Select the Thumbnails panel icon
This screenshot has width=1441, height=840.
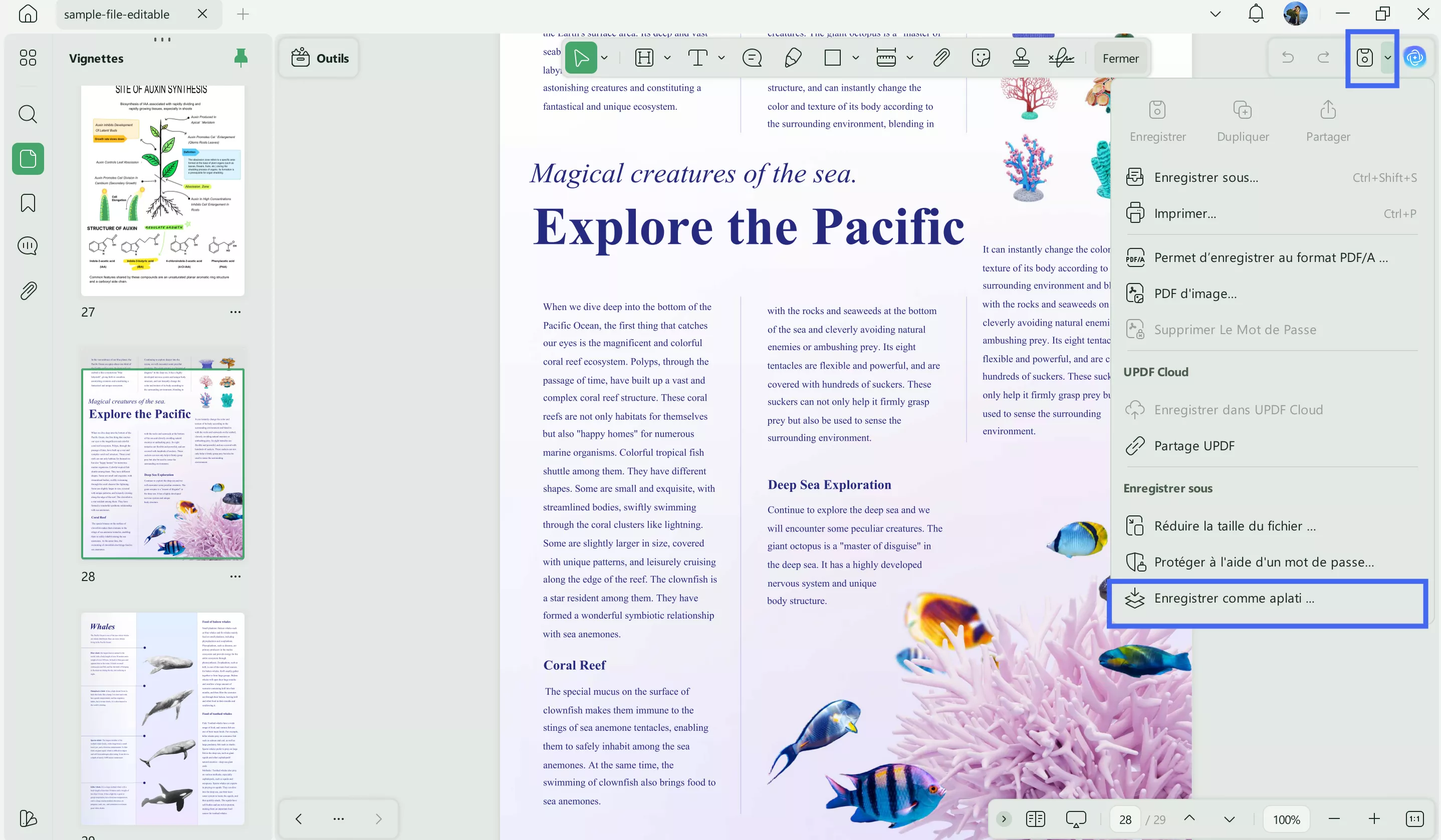pos(28,158)
